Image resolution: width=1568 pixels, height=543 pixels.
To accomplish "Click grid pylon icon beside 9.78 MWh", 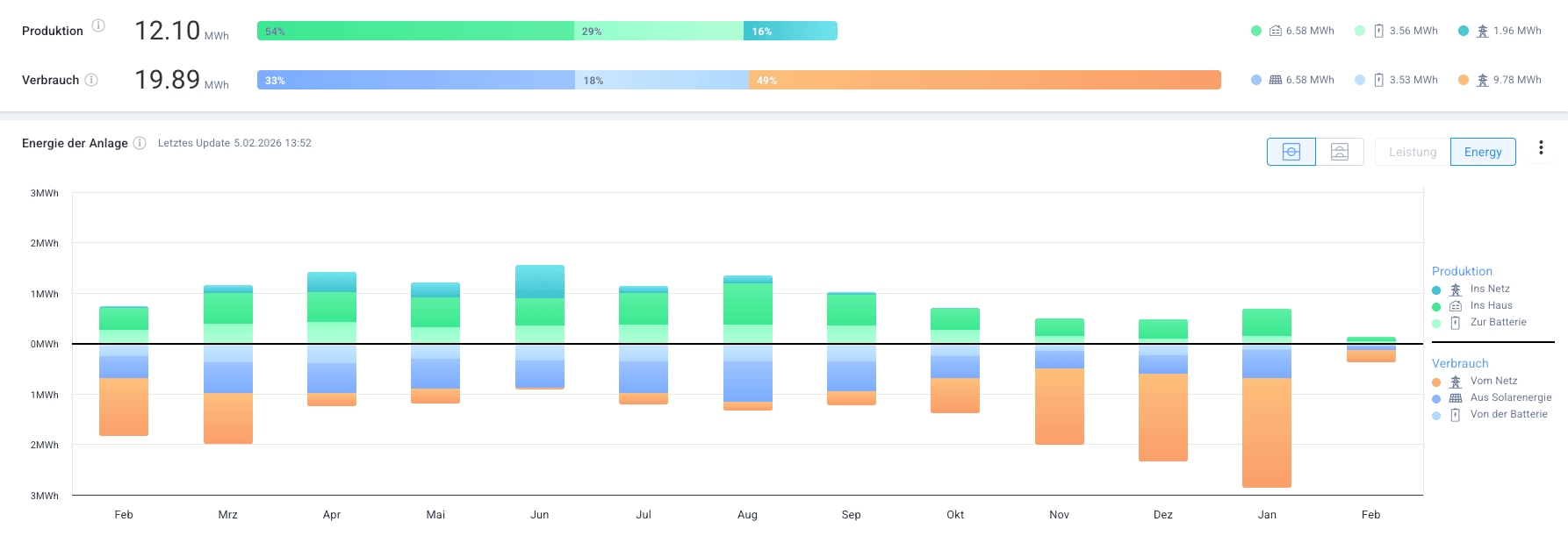I will tap(1482, 80).
